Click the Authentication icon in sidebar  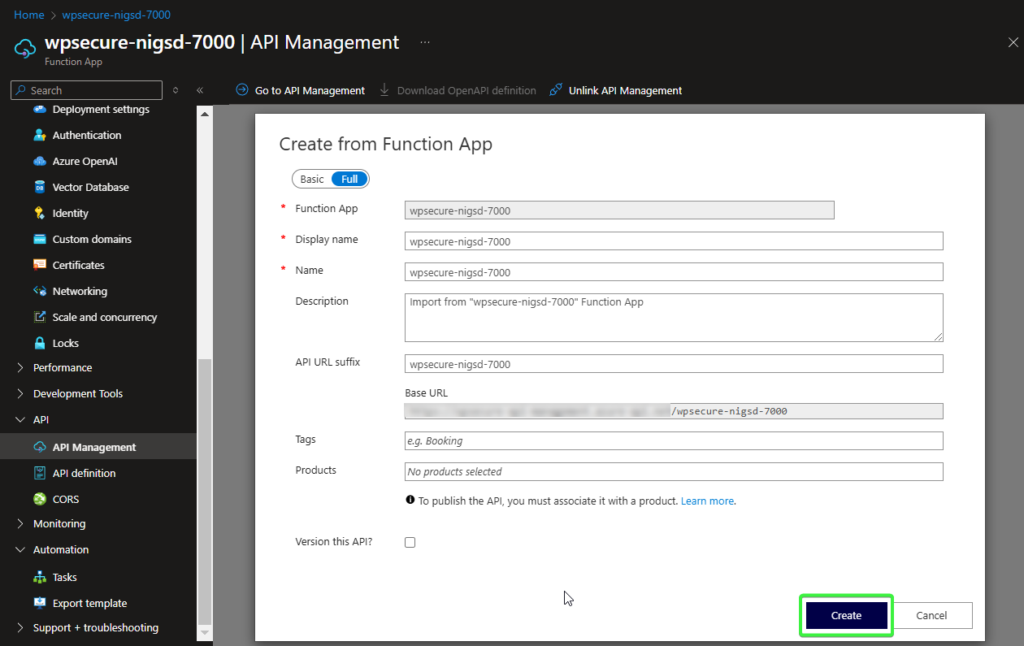click(40, 135)
